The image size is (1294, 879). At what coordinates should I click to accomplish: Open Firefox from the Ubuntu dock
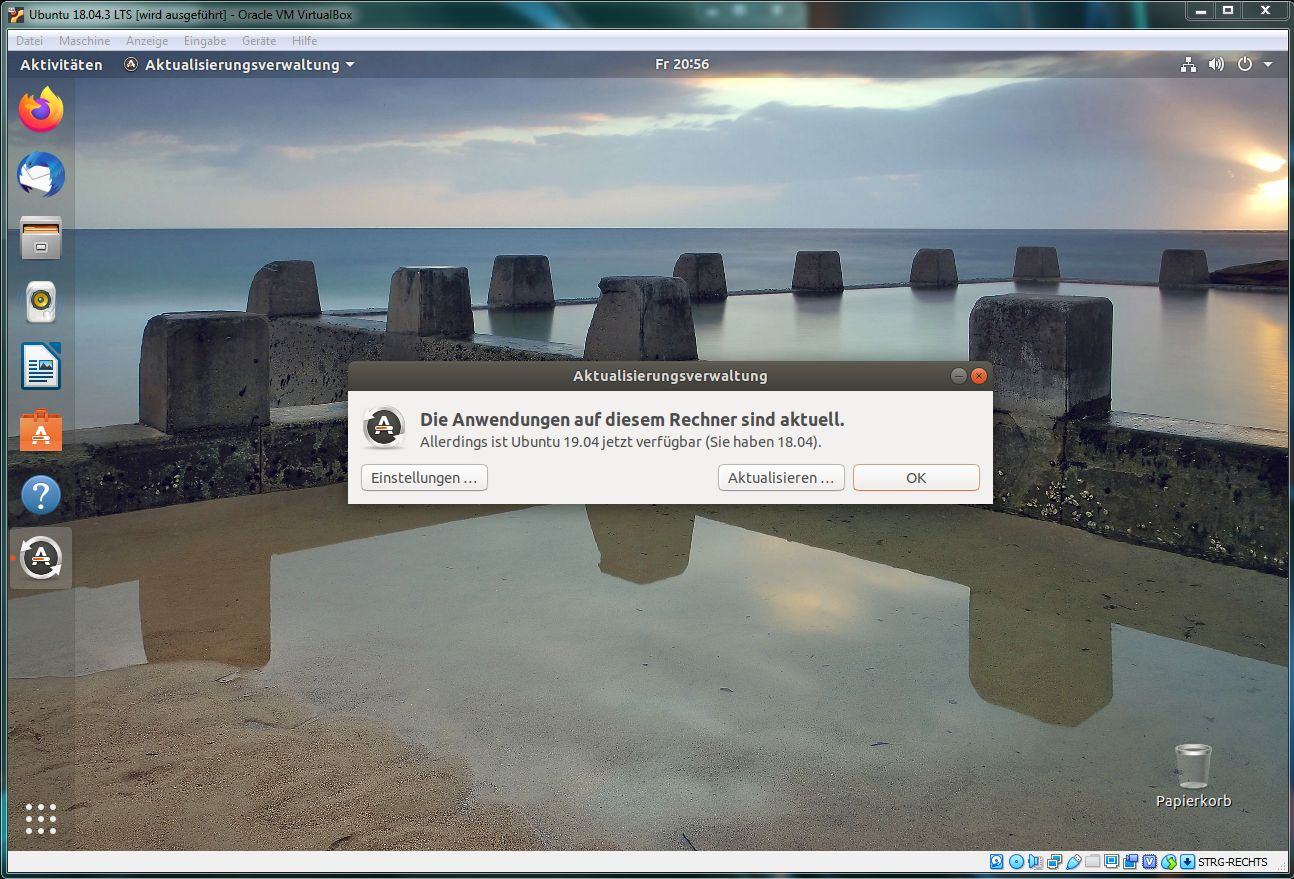(x=41, y=110)
